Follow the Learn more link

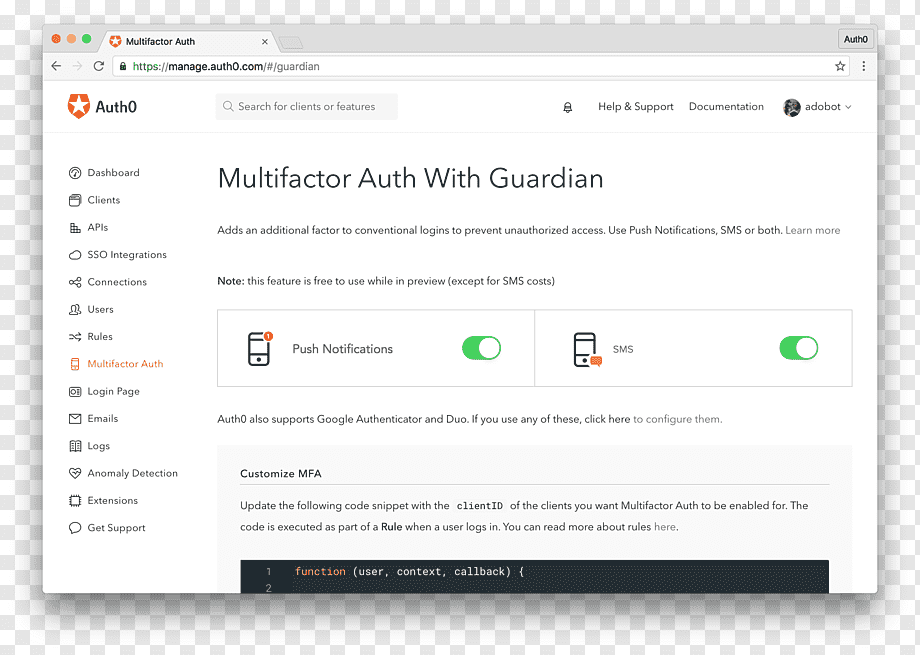coord(813,230)
